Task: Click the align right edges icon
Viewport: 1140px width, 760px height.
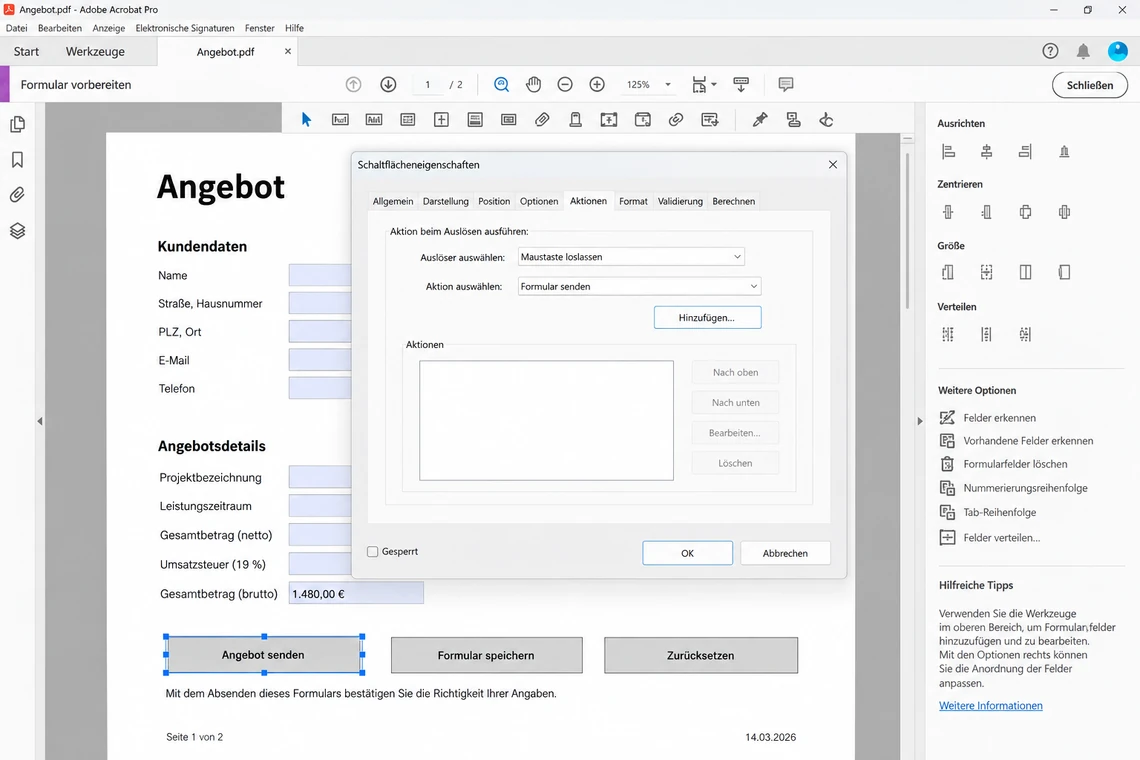Action: (x=1025, y=151)
